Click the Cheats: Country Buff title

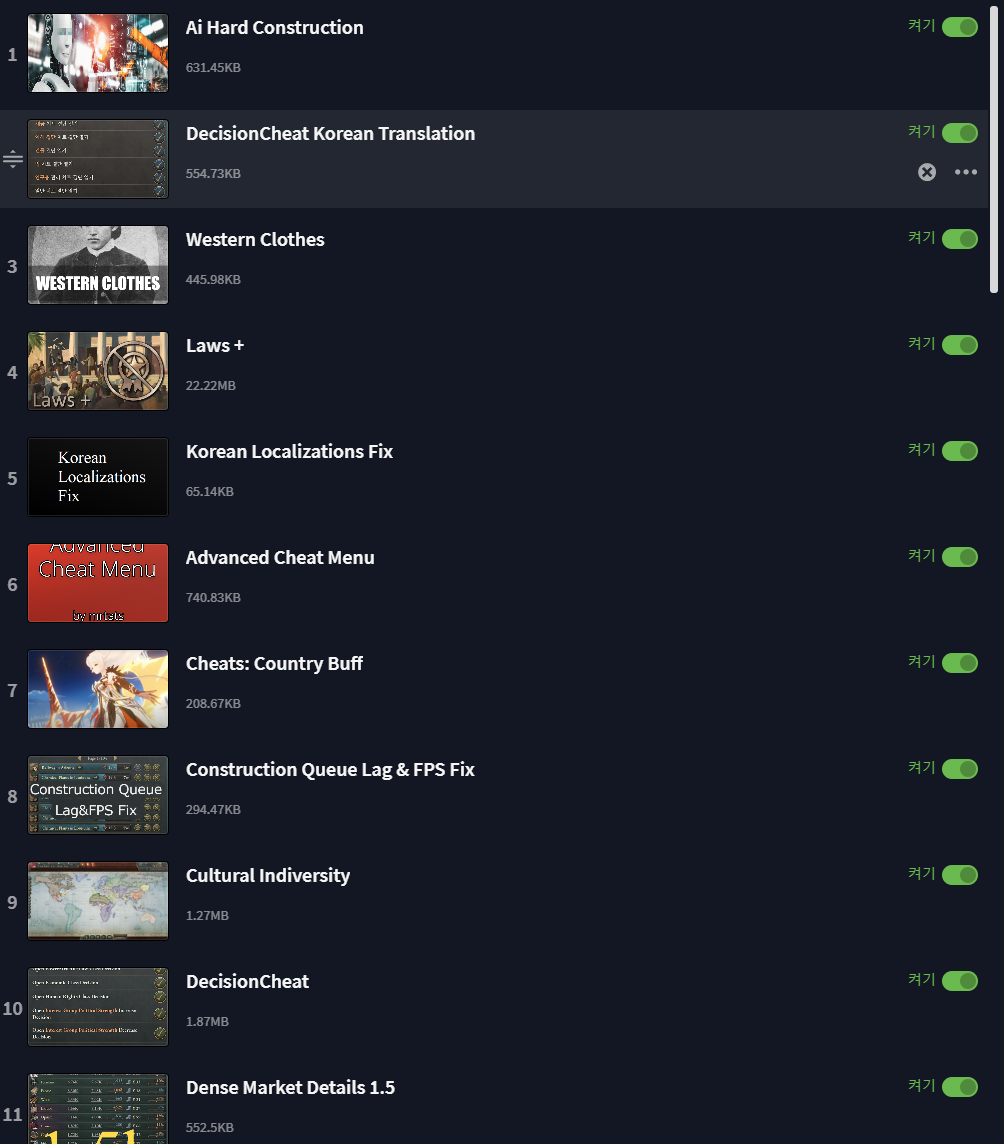coord(274,663)
